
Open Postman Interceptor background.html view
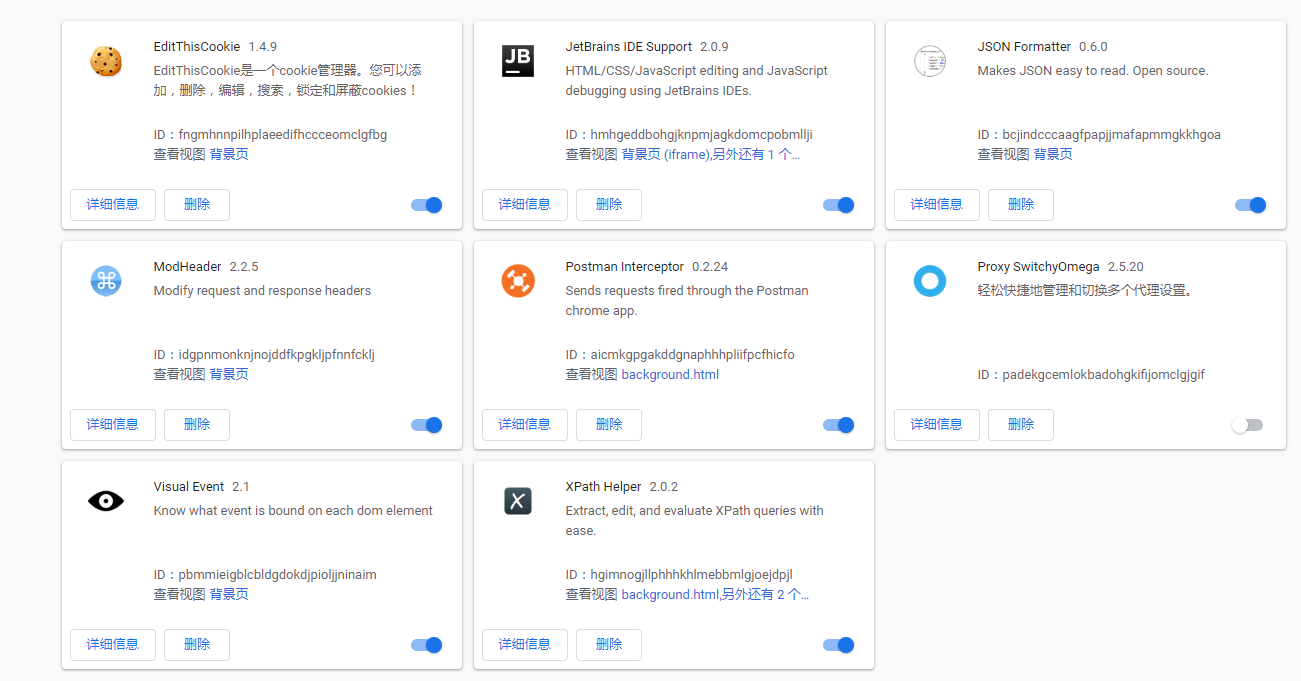(x=670, y=374)
